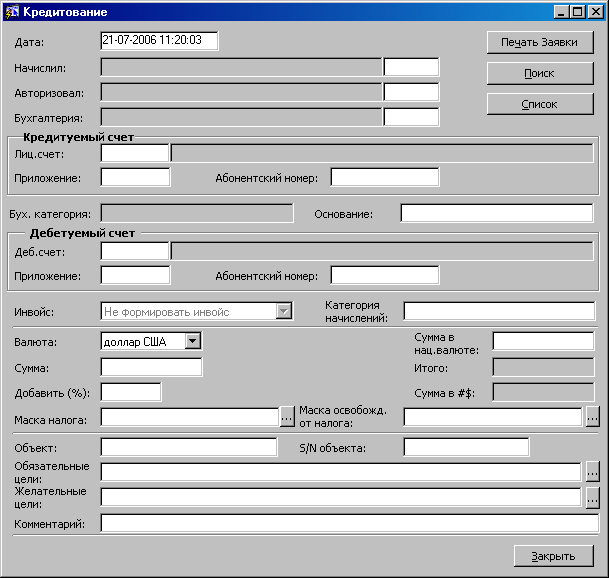The height and width of the screenshot is (578, 609).
Task: Click the Дебетуемый счет group heading
Action: tap(82, 233)
